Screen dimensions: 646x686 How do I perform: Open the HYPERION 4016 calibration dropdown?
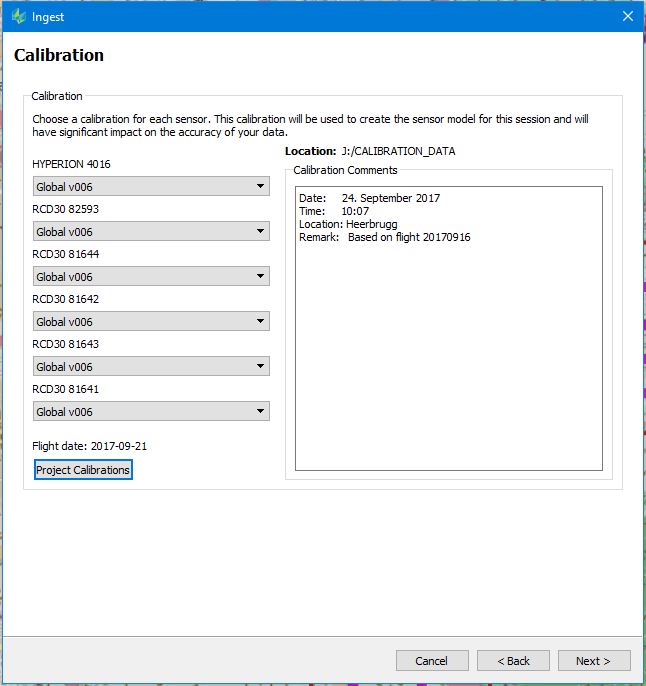151,186
